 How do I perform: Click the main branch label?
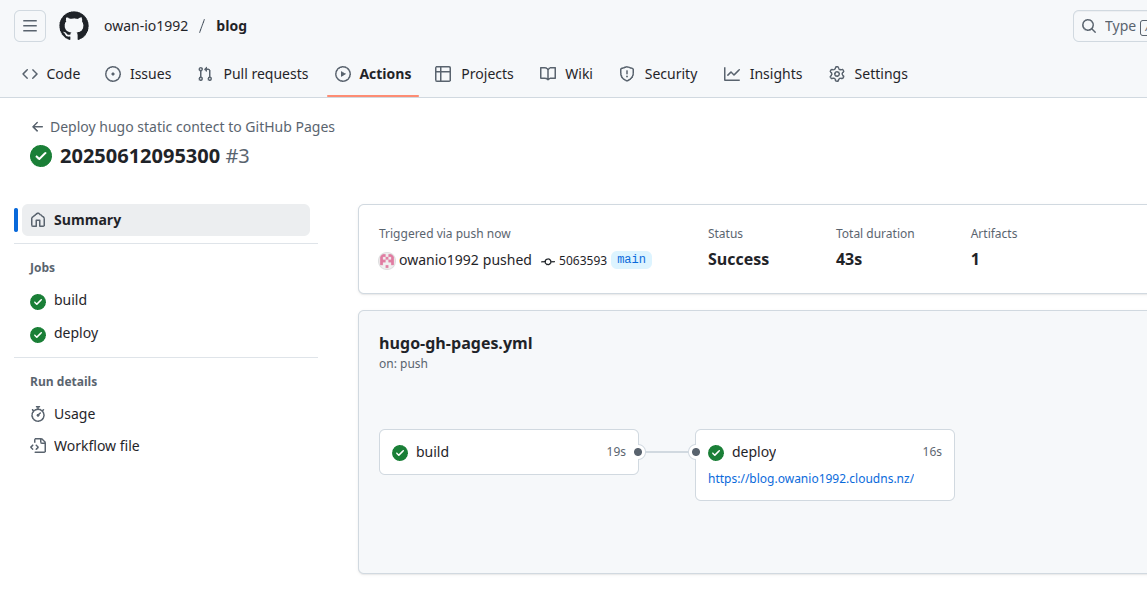tap(631, 259)
